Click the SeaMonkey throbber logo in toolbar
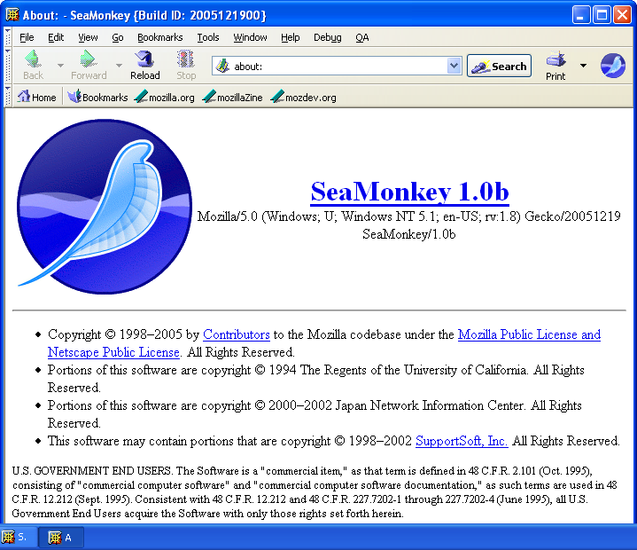 pos(613,65)
